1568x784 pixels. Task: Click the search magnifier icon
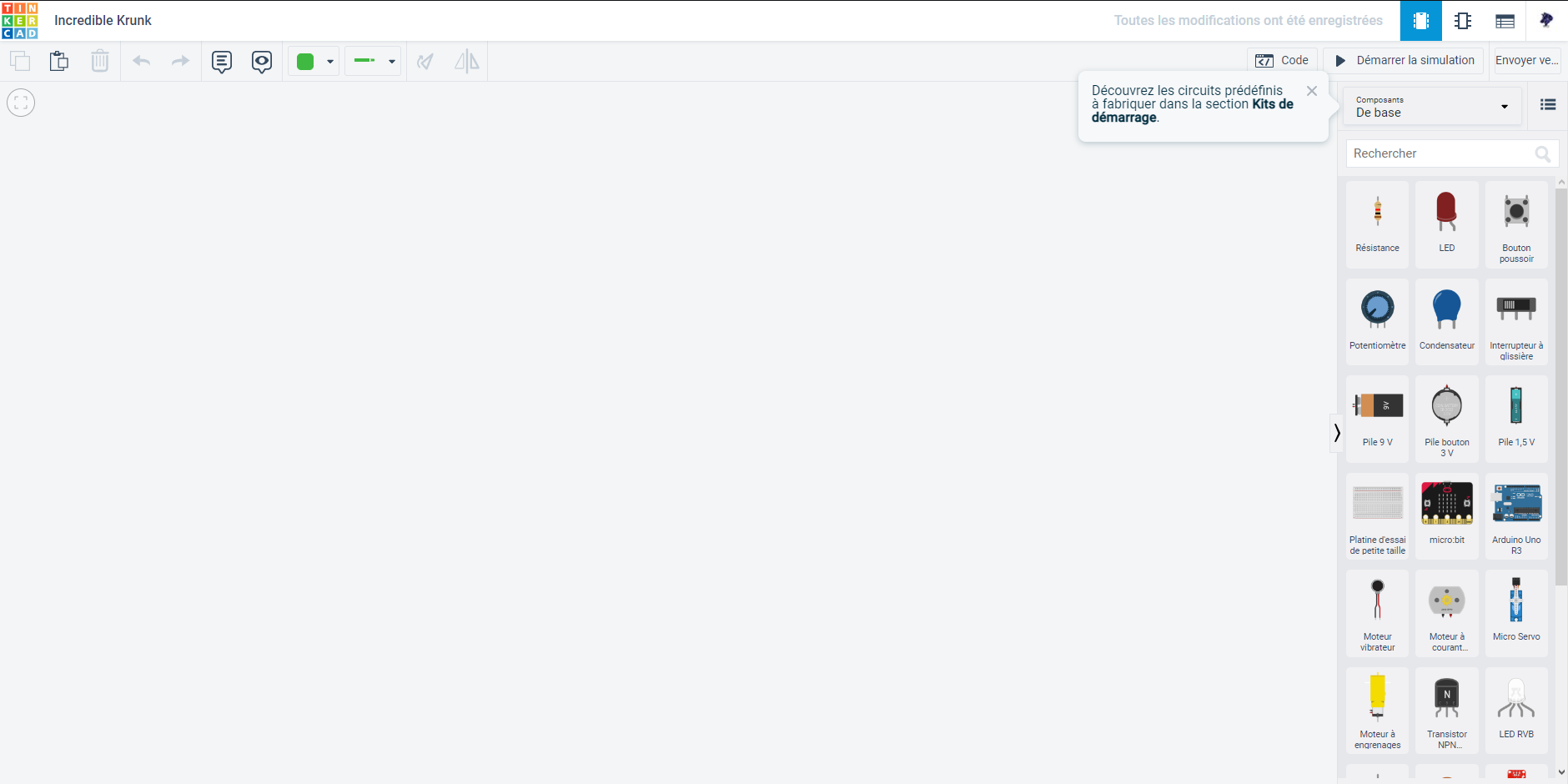[1543, 153]
